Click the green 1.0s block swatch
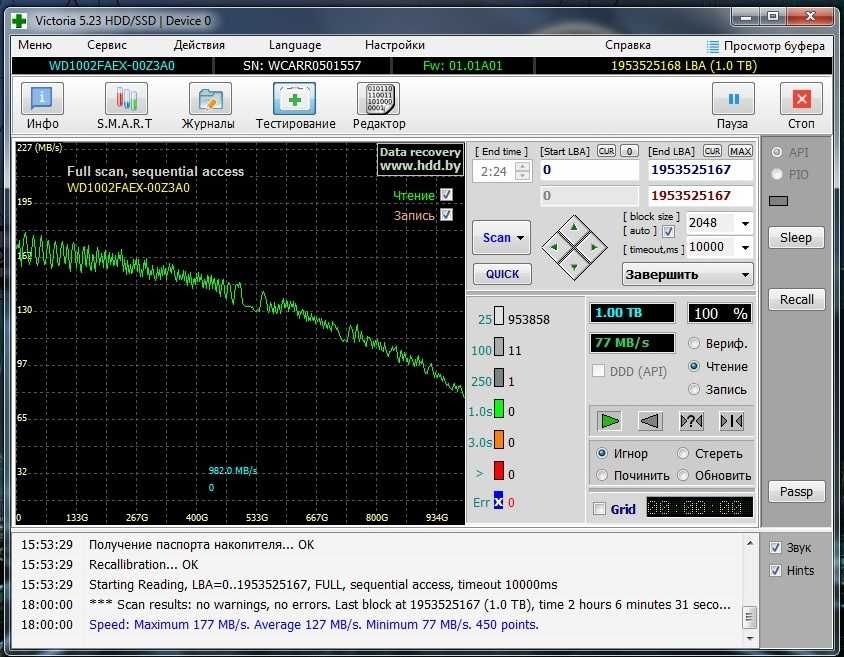This screenshot has height=657, width=844. pyautogui.click(x=498, y=411)
